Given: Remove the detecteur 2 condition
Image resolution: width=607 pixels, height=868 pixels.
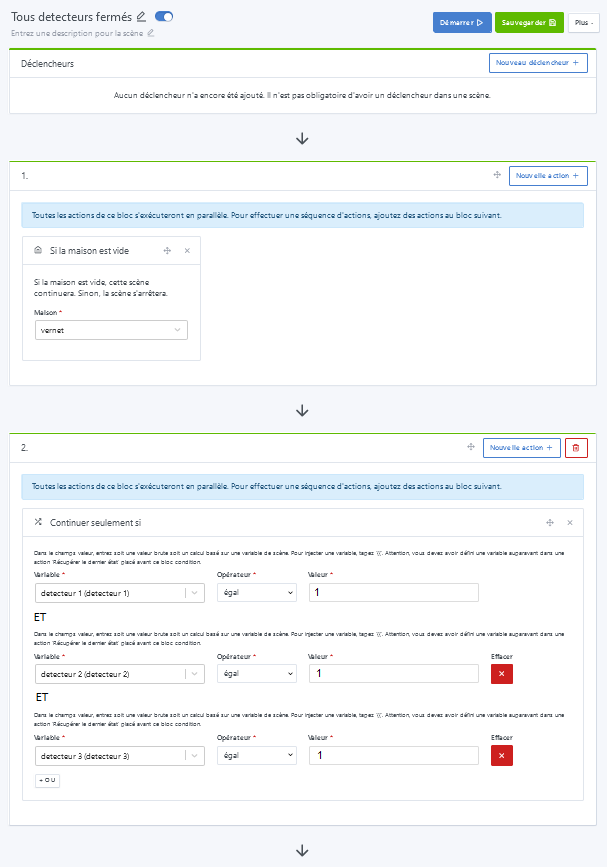Looking at the screenshot, I should [501, 674].
